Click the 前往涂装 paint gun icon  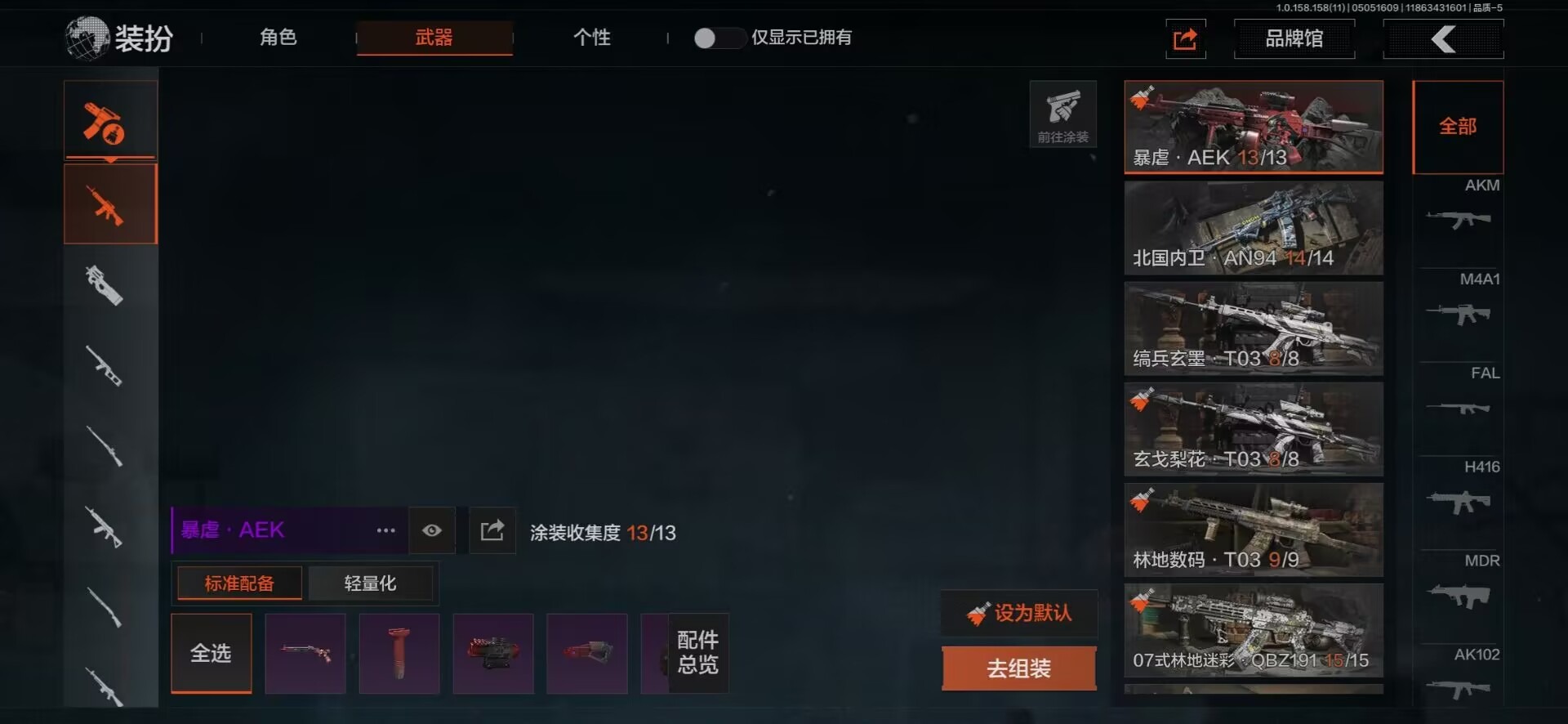point(1062,114)
